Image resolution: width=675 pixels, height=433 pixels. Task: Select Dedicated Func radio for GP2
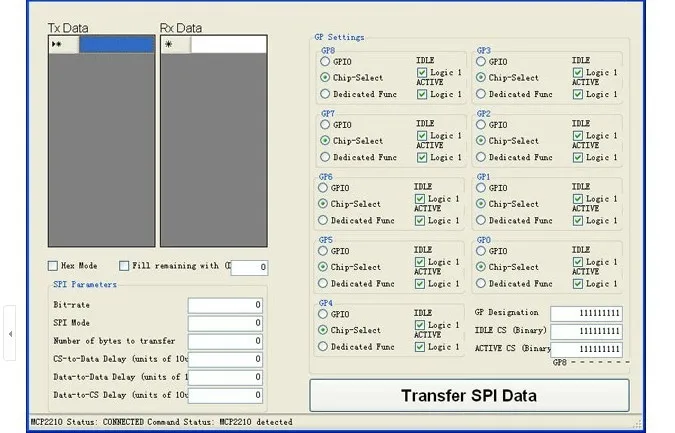coord(481,157)
